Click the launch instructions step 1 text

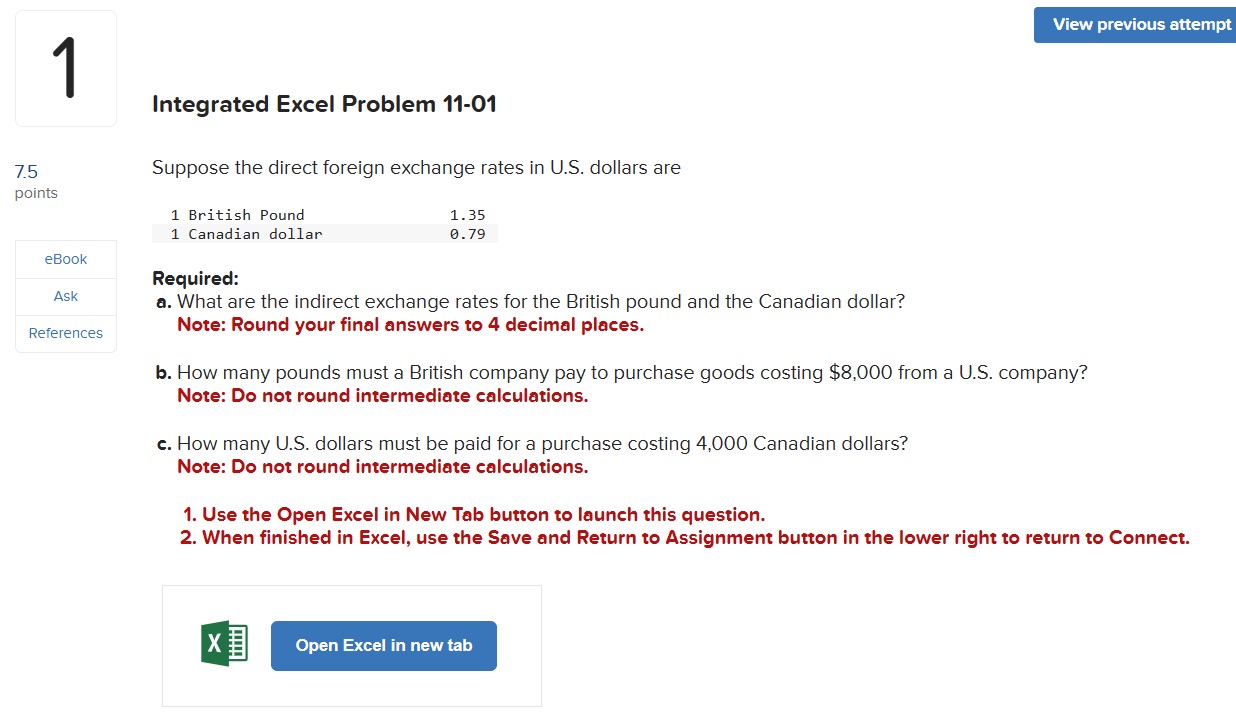(470, 513)
